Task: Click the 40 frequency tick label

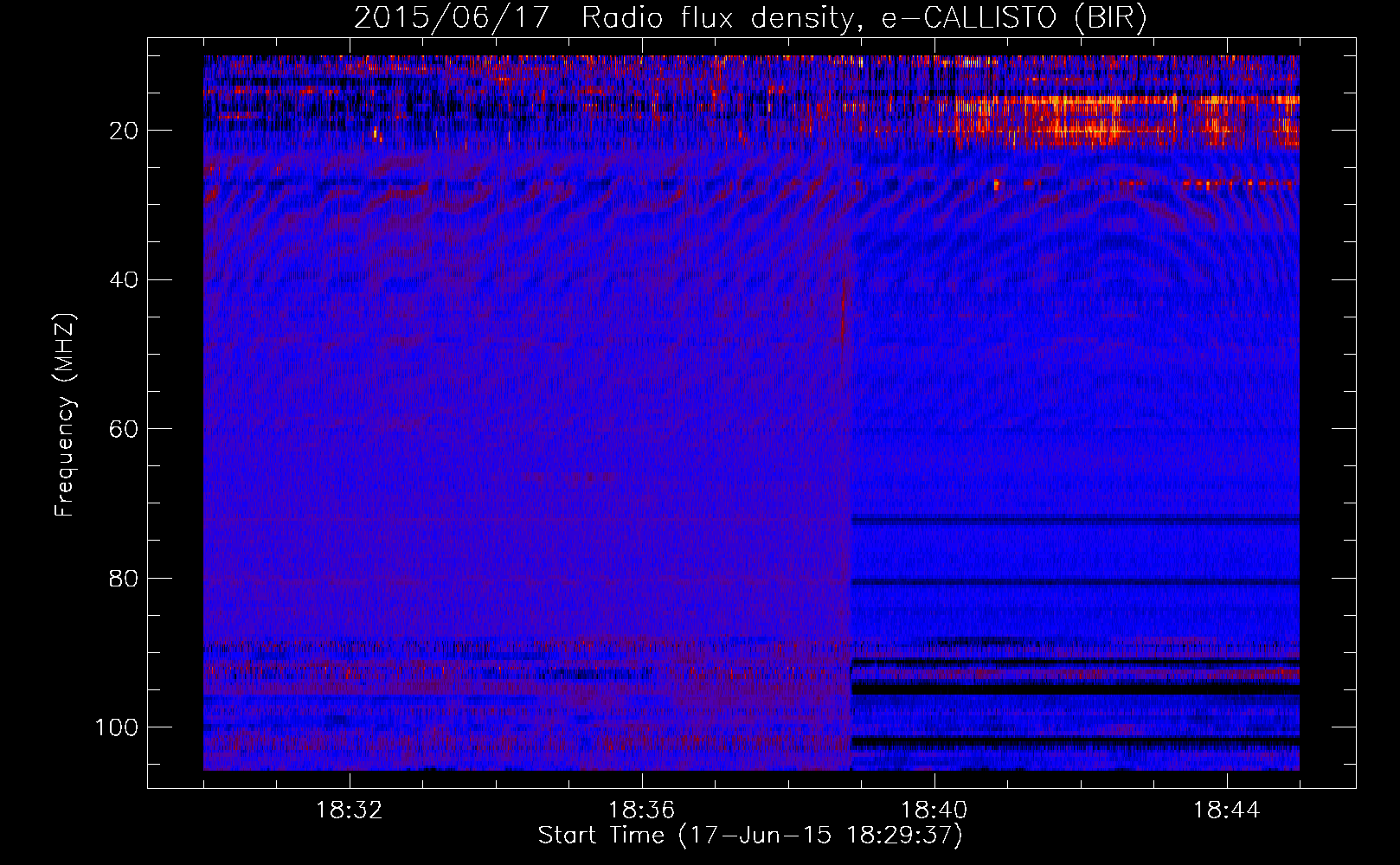Action: coord(125,279)
